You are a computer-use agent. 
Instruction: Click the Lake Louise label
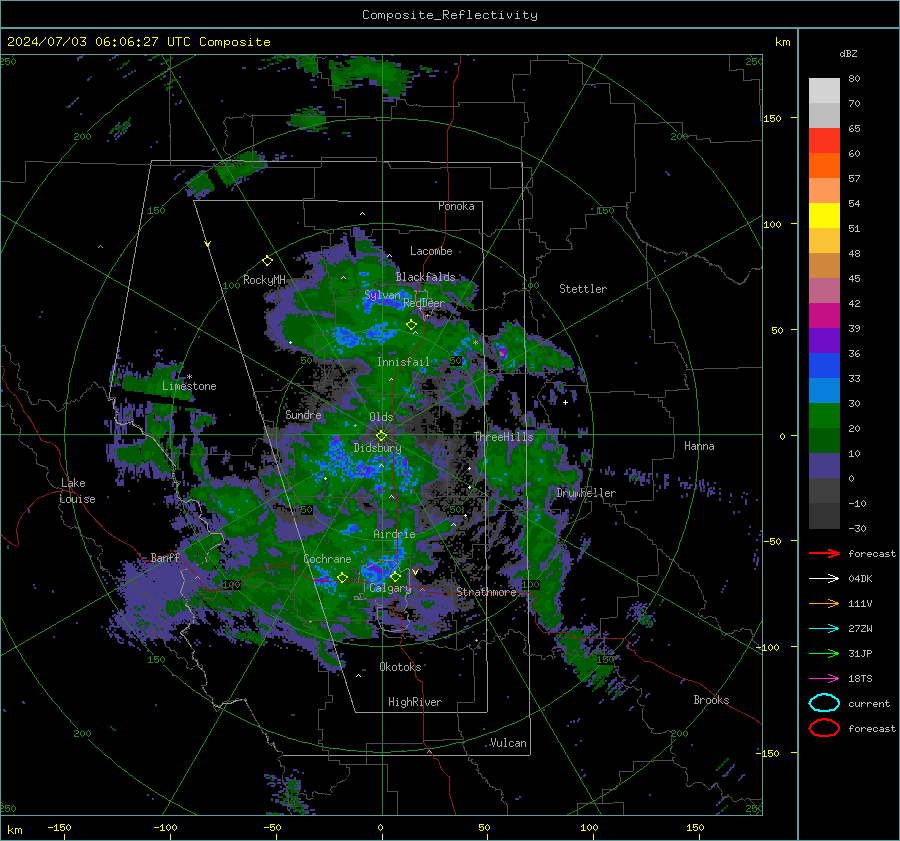pos(77,491)
